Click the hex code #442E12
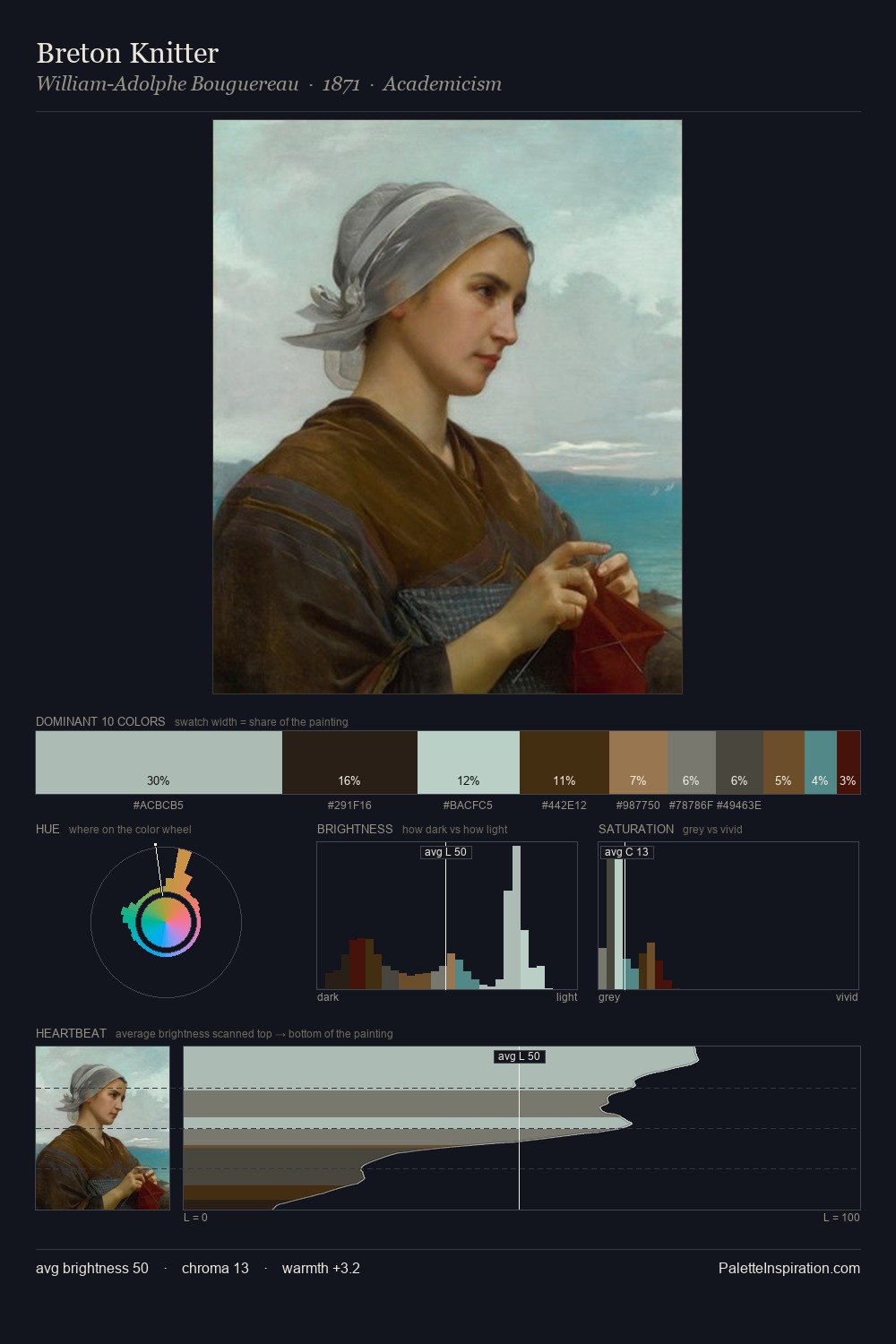This screenshot has width=896, height=1344. tap(564, 806)
